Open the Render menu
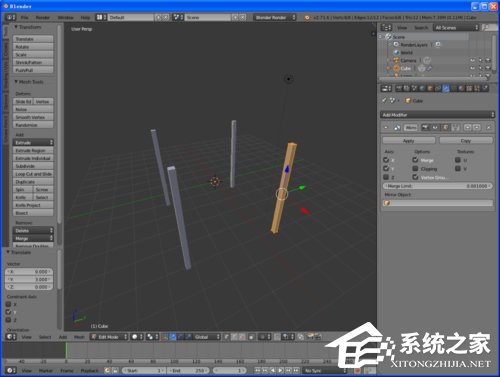This screenshot has height=377, width=500. (42, 17)
